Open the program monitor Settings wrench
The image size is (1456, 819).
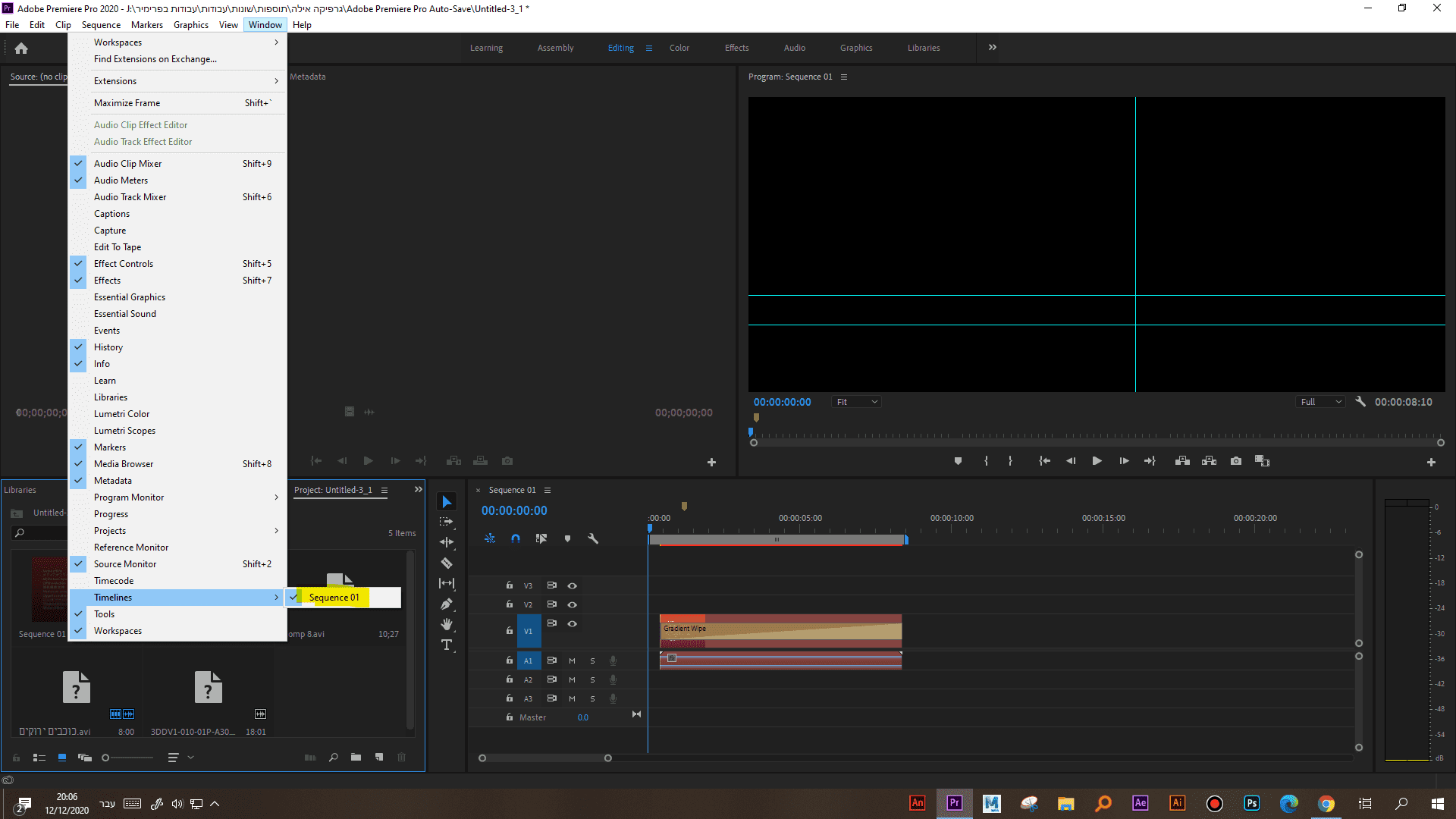pyautogui.click(x=1360, y=402)
